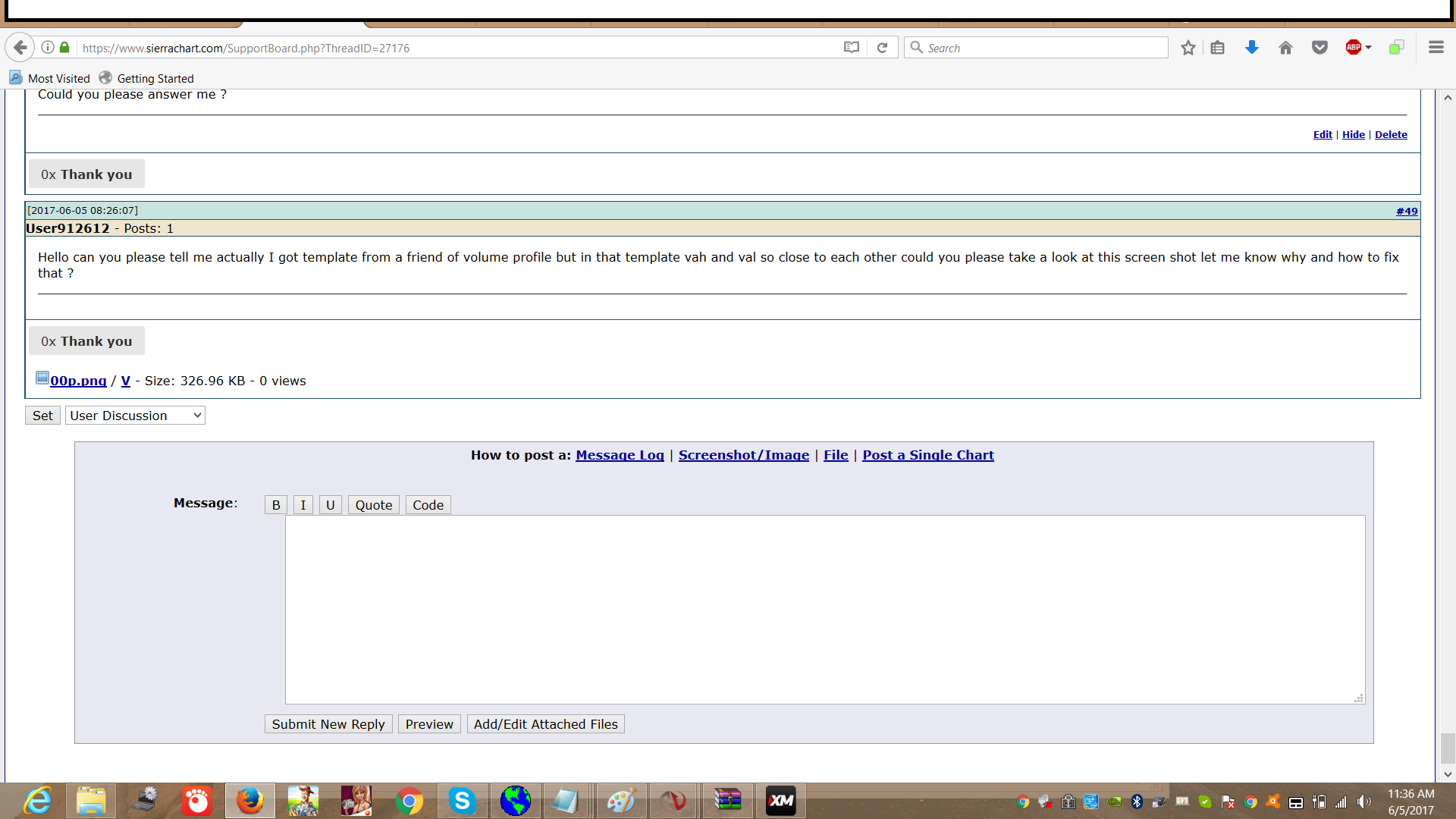
Task: Open the 00p.png attachment link
Action: pos(78,381)
